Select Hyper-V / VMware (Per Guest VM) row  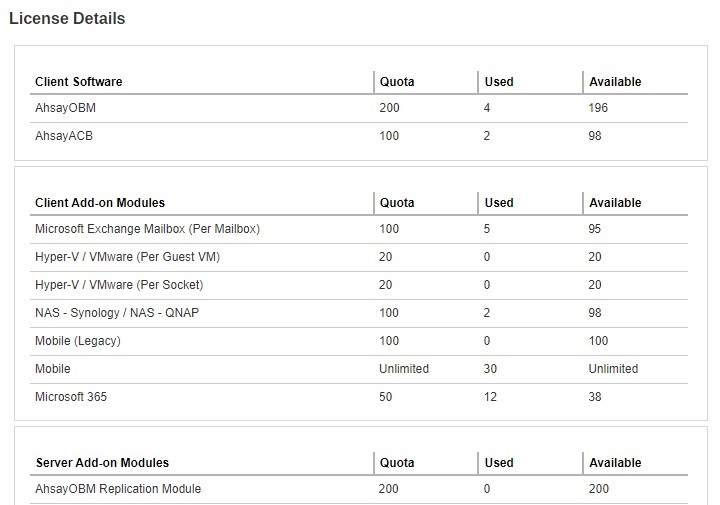coord(127,257)
